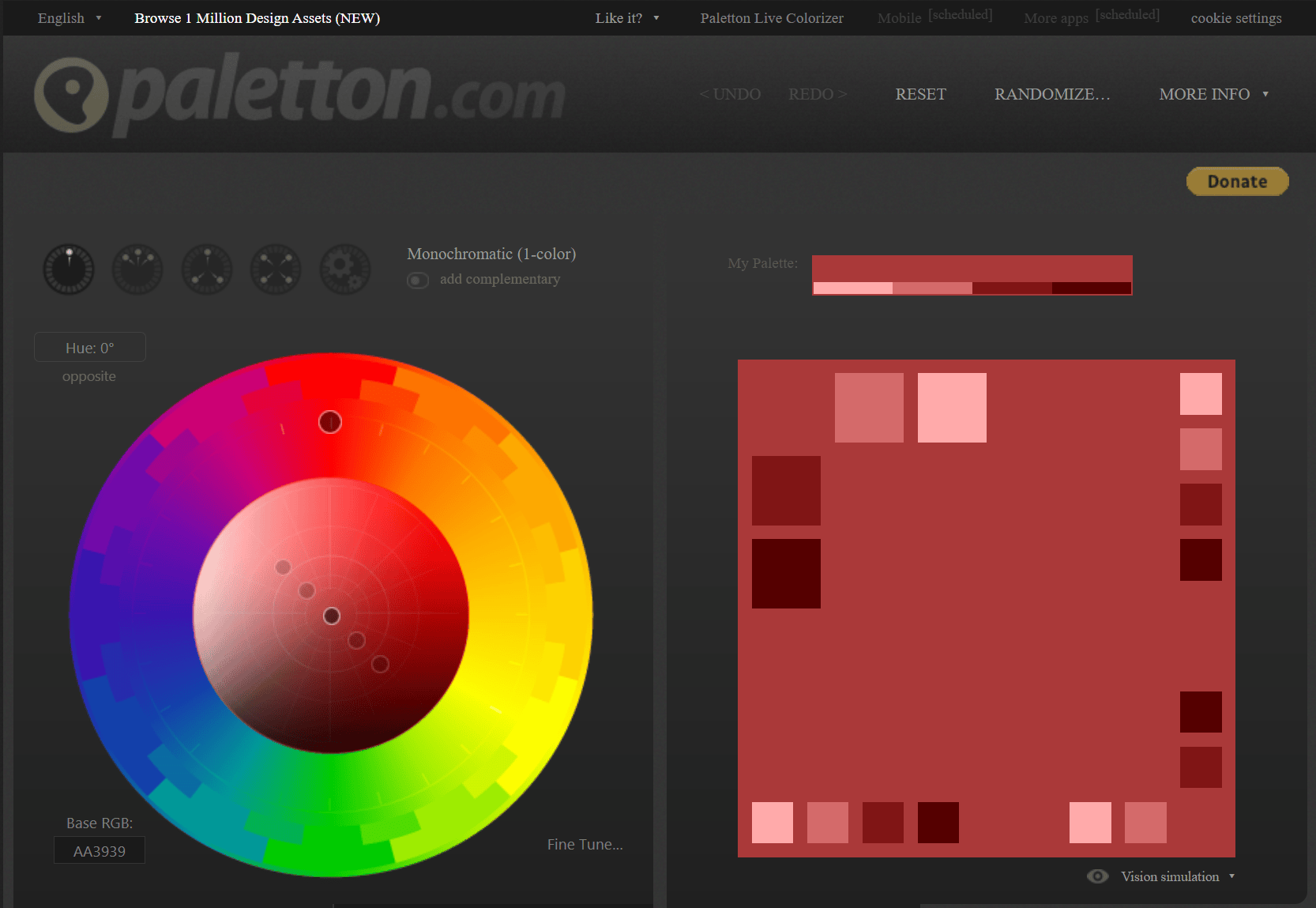Click the opposite hue link
Viewport: 1316px width, 908px height.
(89, 376)
